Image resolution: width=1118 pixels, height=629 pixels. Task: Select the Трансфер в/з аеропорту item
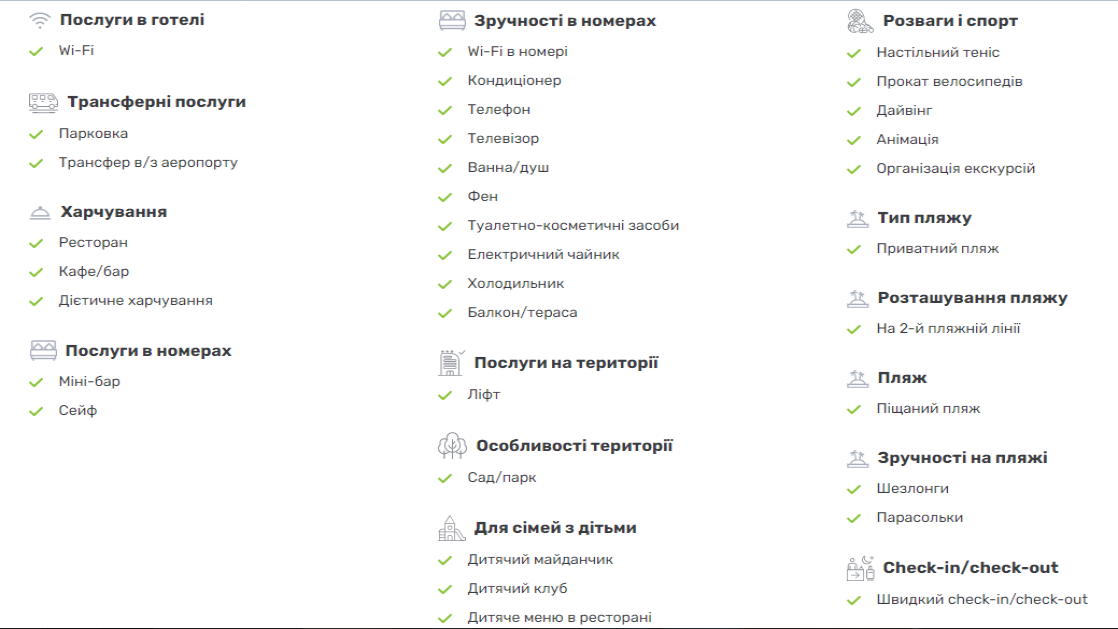pos(148,163)
